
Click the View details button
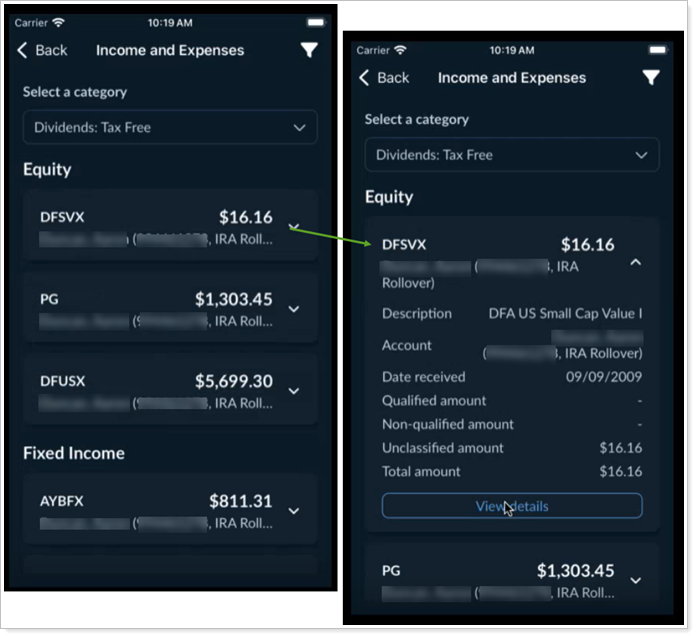click(x=511, y=506)
